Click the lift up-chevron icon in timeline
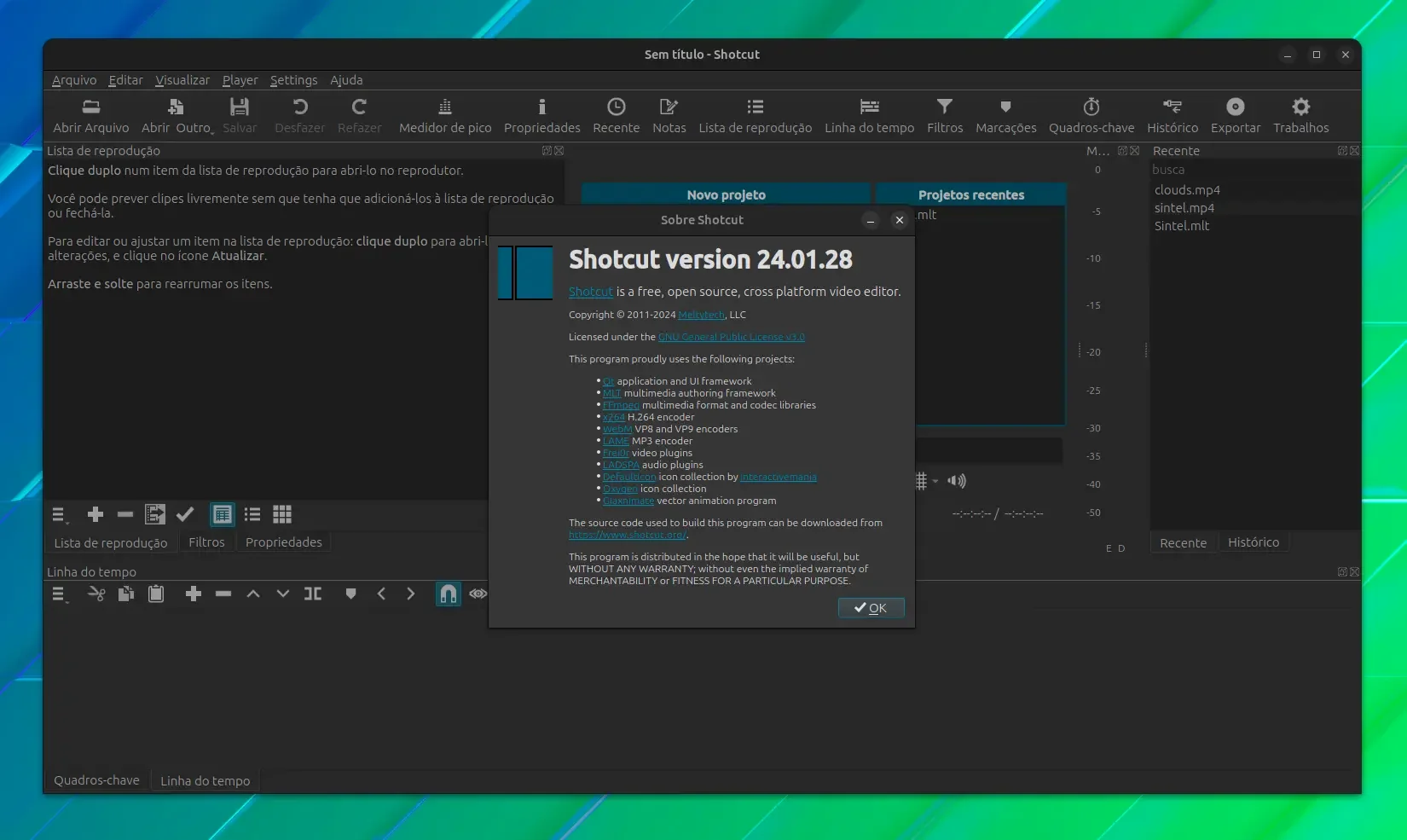 [253, 594]
